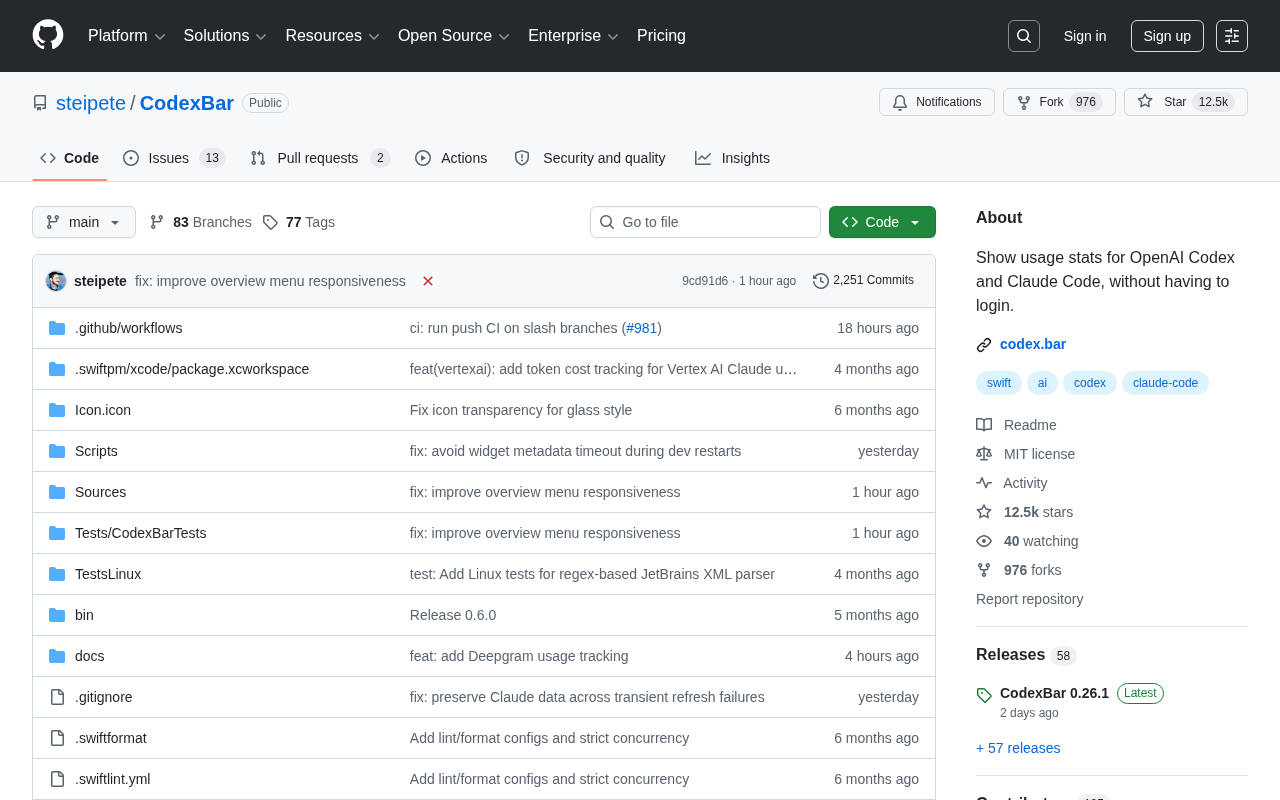This screenshot has width=1280, height=800.
Task: Open the Pricing page from header
Action: pyautogui.click(x=661, y=36)
